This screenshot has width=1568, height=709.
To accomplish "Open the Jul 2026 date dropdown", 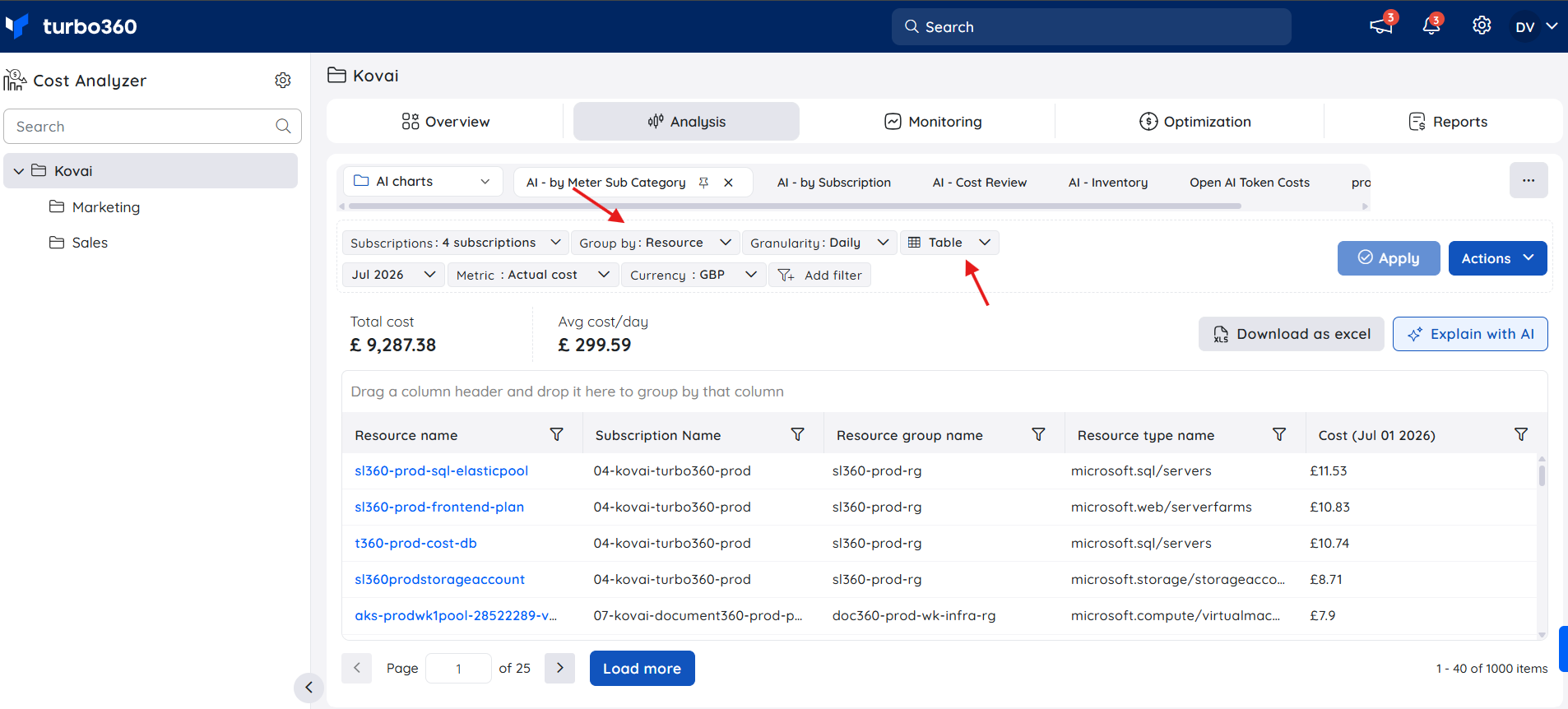I will tap(393, 275).
